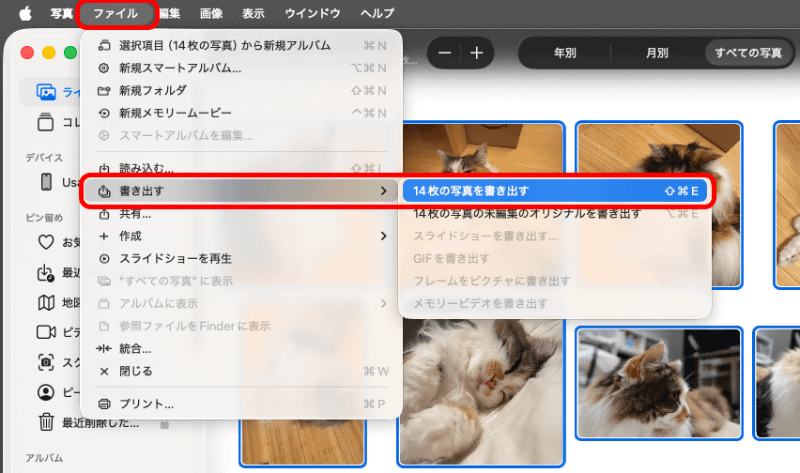The height and width of the screenshot is (473, 800).
Task: Open the ヘルプ menu
Action: click(377, 13)
